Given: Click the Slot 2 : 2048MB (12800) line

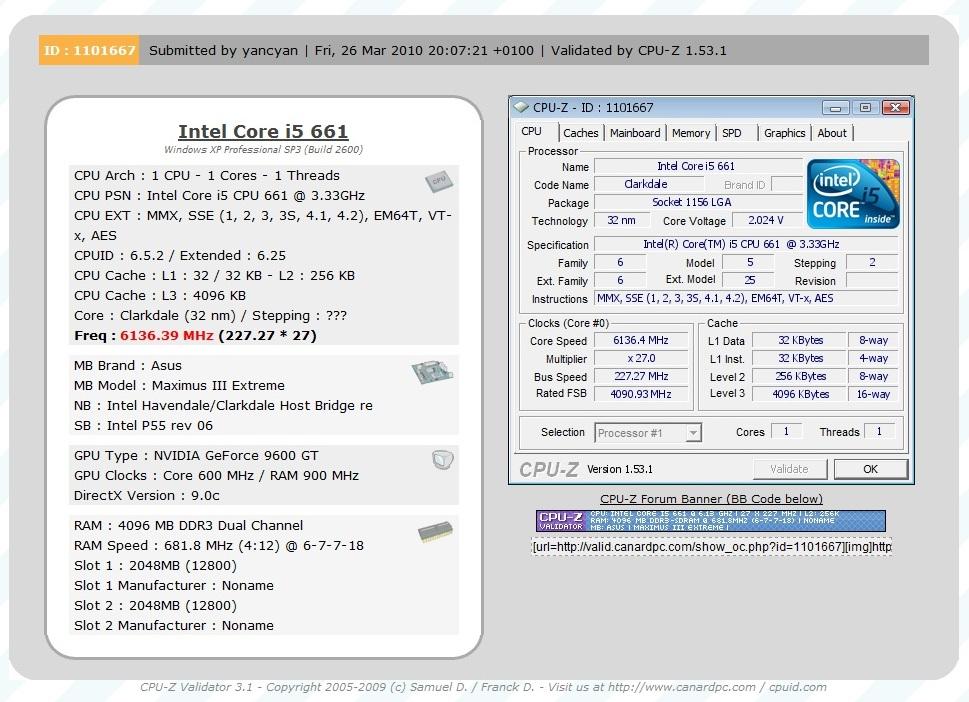Looking at the screenshot, I should tap(155, 606).
